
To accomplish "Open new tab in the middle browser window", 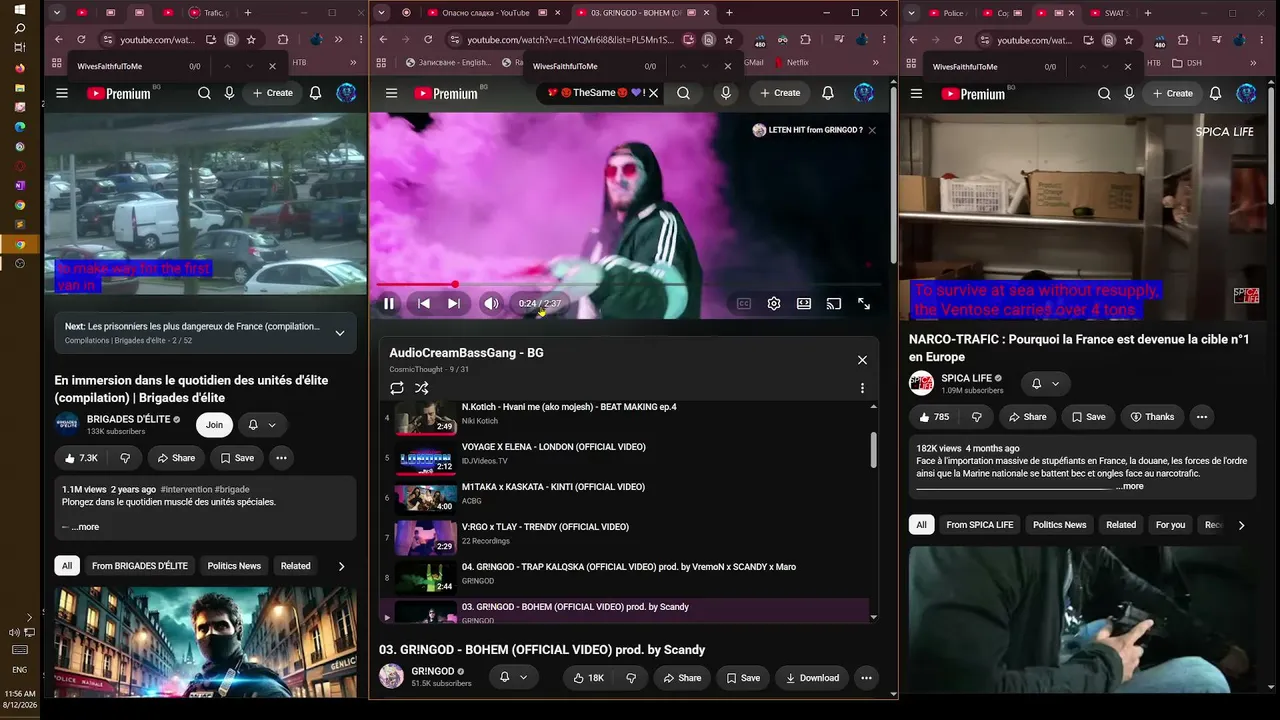I will click(x=729, y=13).
